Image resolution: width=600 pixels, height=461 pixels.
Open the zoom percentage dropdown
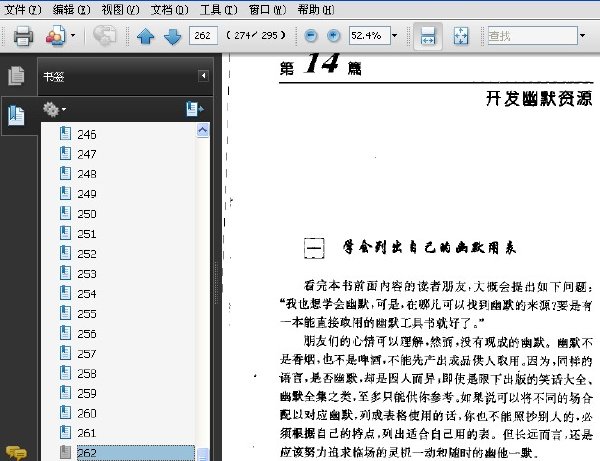coord(395,36)
